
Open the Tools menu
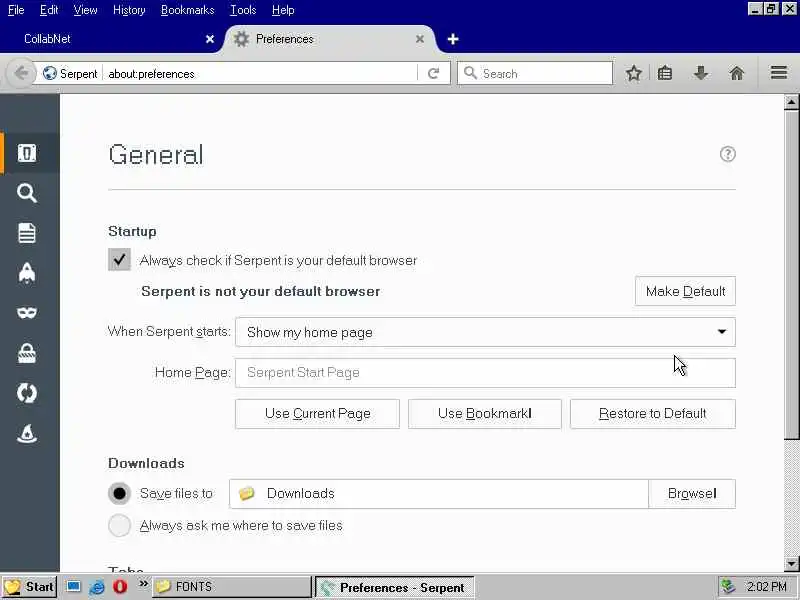pyautogui.click(x=243, y=10)
